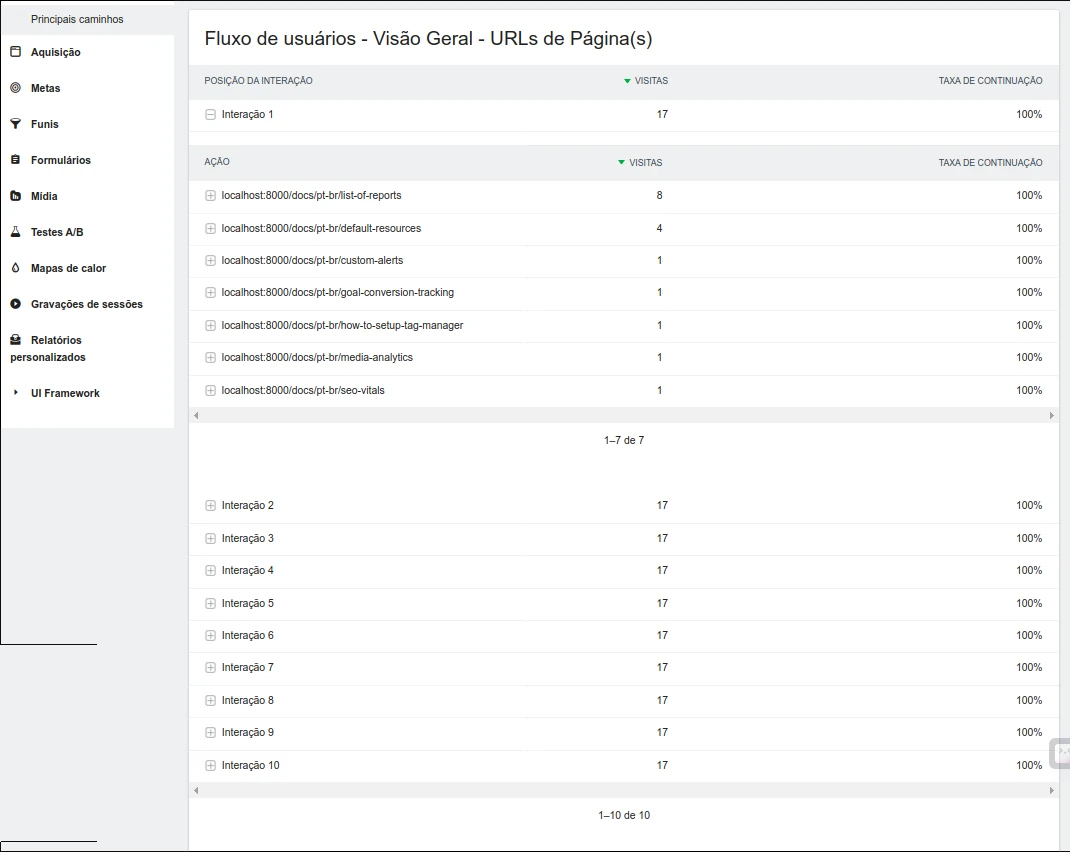Click the Gravações de sessões play icon

coord(15,304)
